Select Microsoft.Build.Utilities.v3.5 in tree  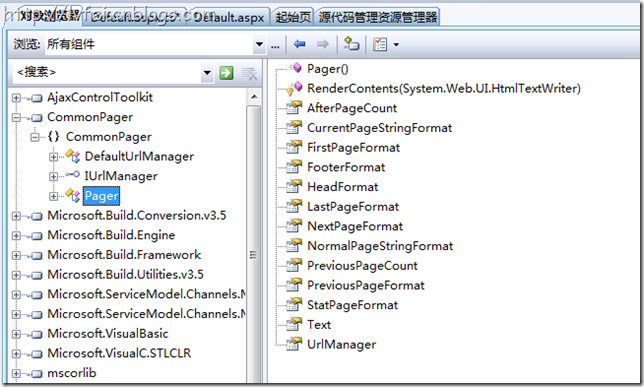point(125,274)
